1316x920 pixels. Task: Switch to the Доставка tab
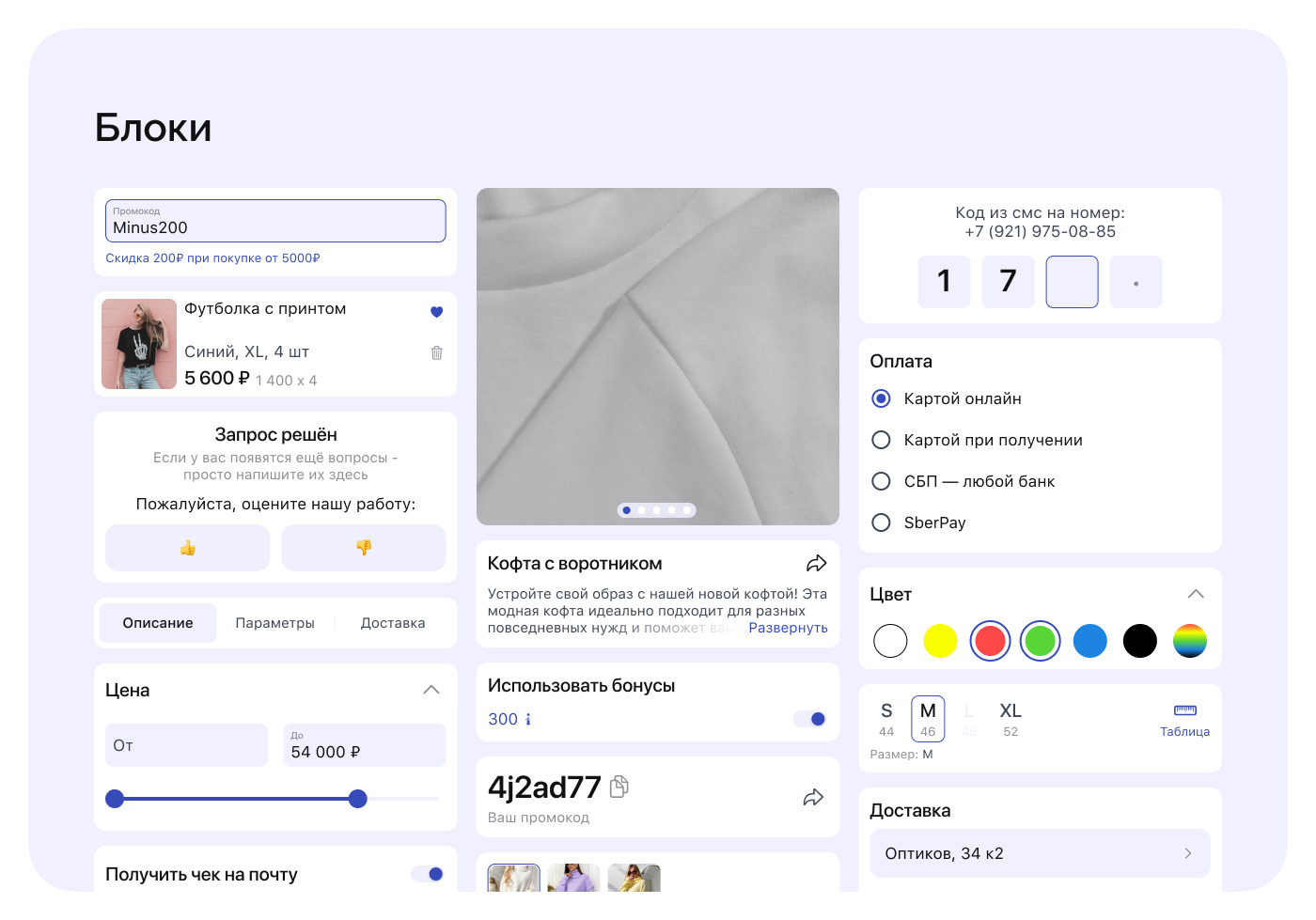[393, 623]
